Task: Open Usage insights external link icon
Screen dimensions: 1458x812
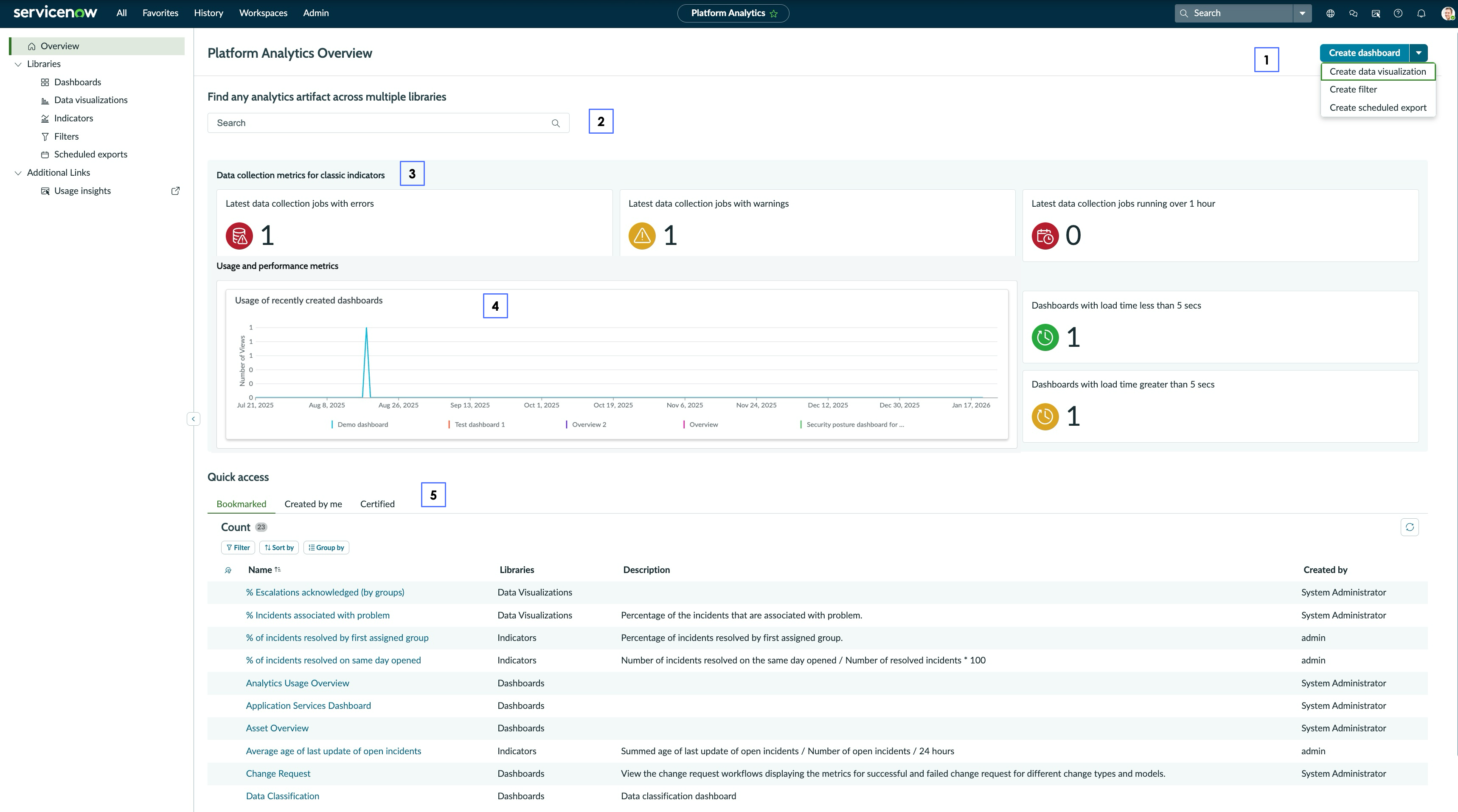Action: (175, 191)
